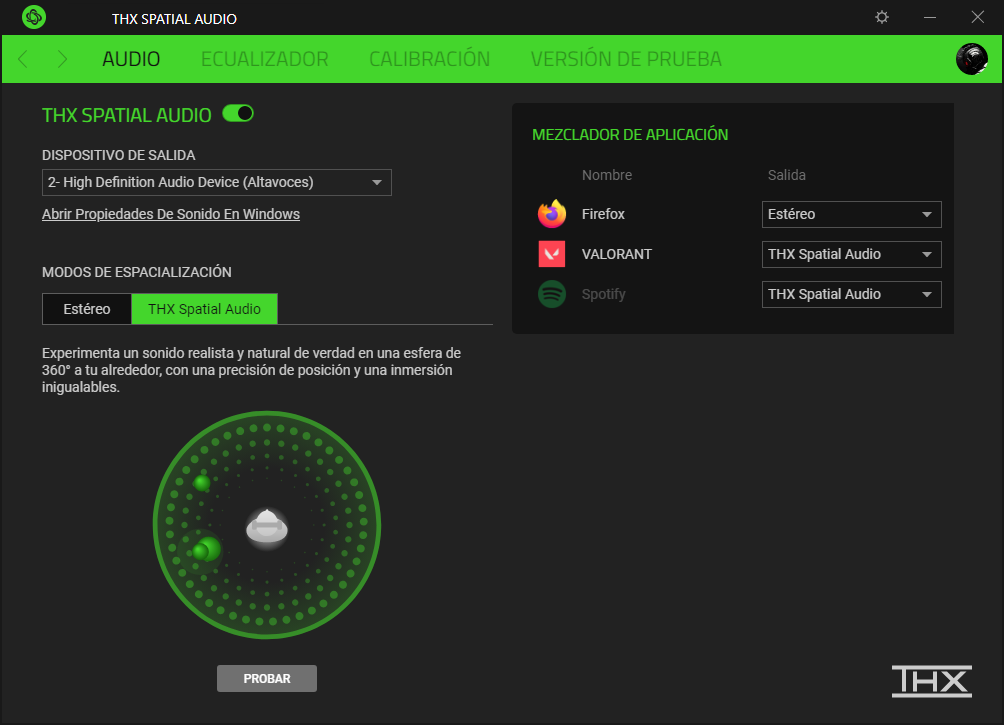Switch to the ECUALIZADOR tab
Viewport: 1004px width, 725px height.
pos(264,59)
